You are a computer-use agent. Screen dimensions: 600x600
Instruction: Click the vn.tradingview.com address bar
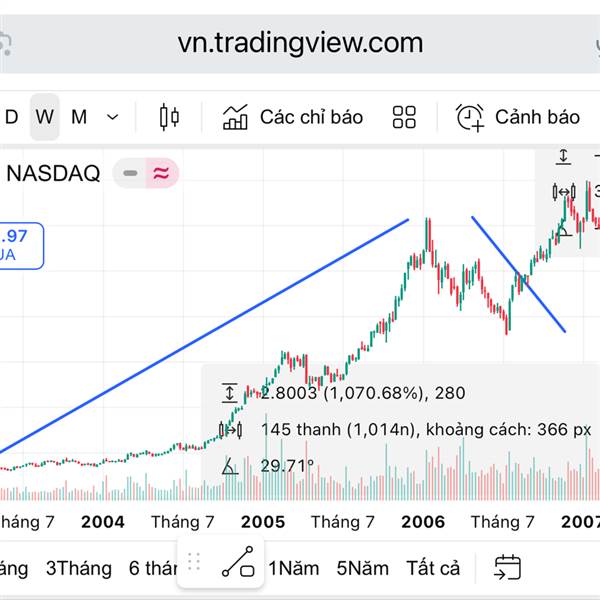pos(300,43)
